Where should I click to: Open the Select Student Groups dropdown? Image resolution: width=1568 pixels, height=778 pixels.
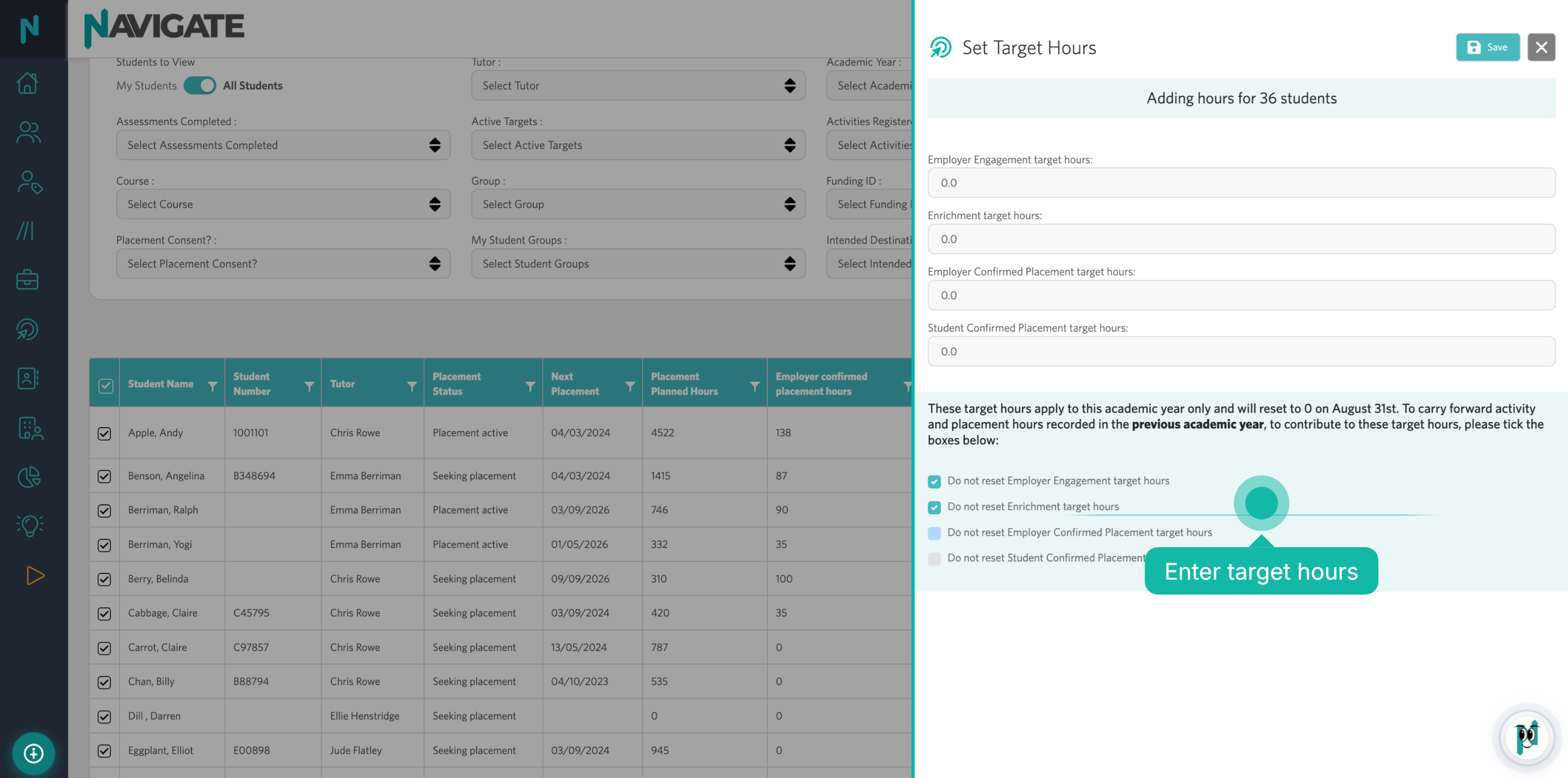tap(638, 263)
